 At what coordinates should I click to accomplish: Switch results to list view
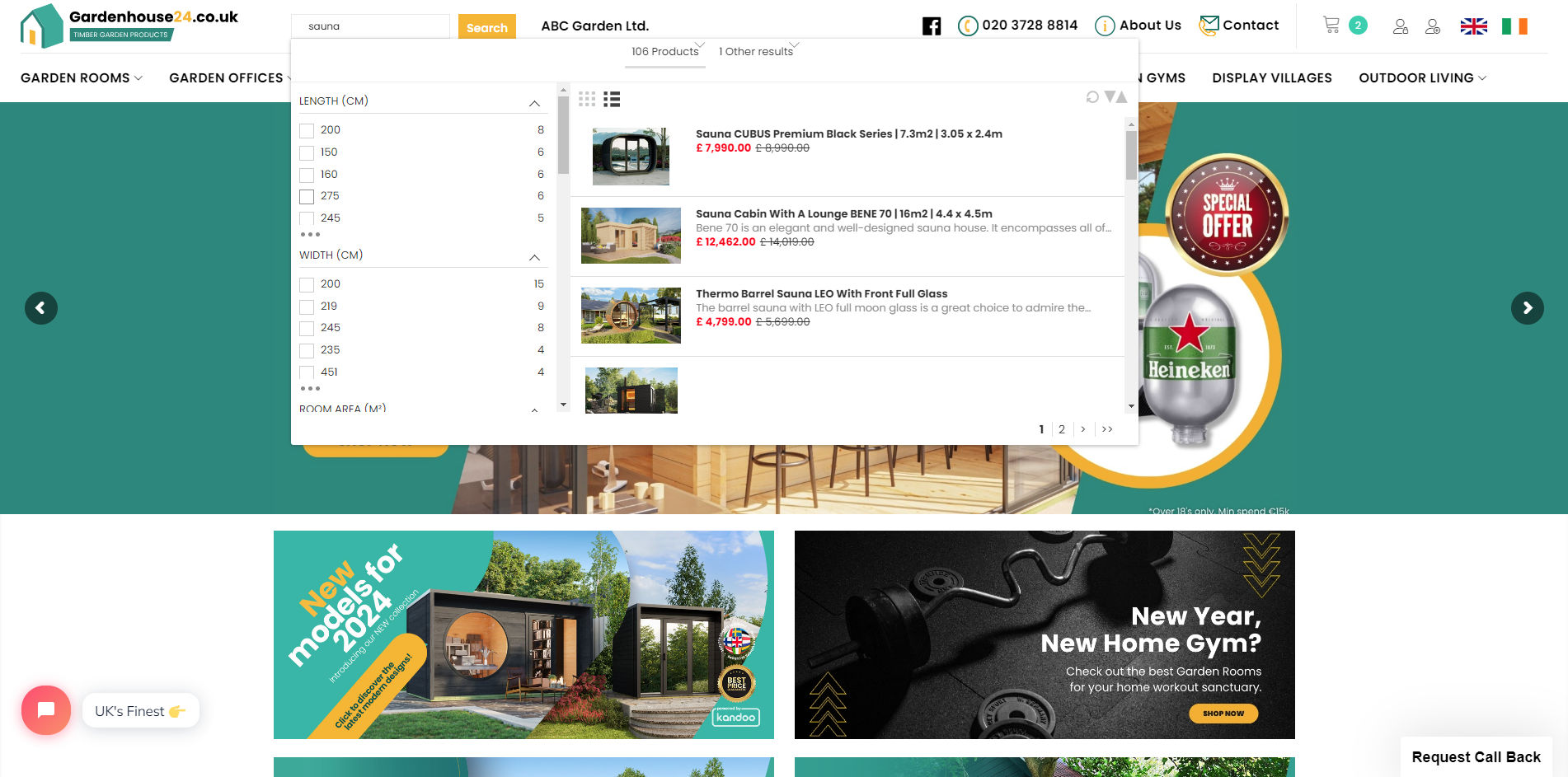pos(612,99)
